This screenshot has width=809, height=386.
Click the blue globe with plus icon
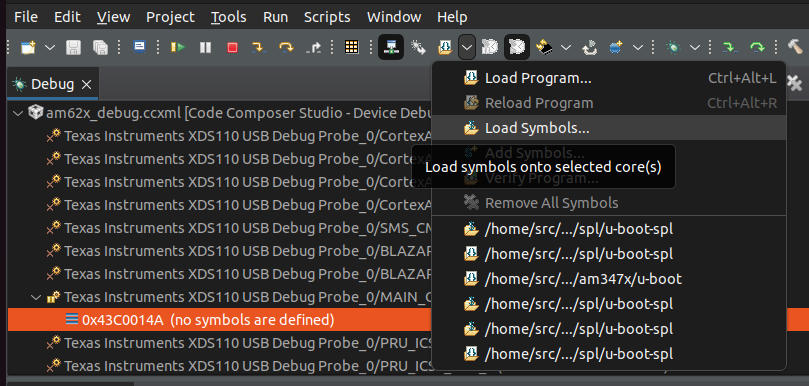tap(616, 47)
